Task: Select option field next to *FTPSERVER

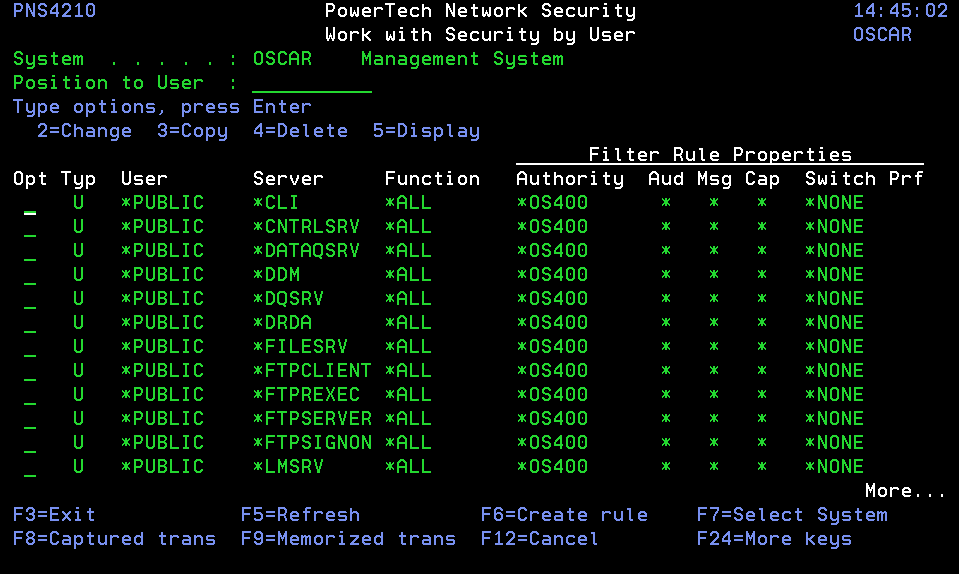Action: (x=30, y=420)
